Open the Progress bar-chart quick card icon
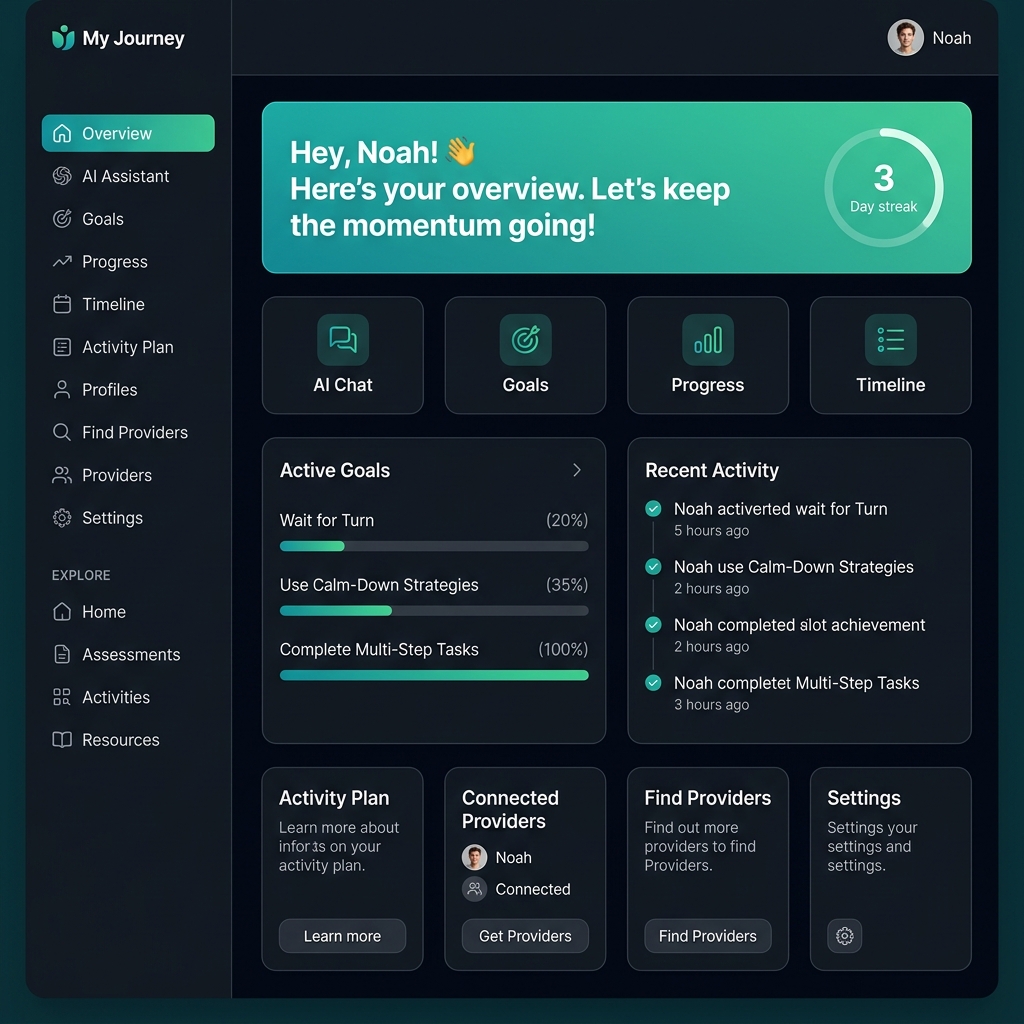Viewport: 1024px width, 1024px height. tap(707, 338)
